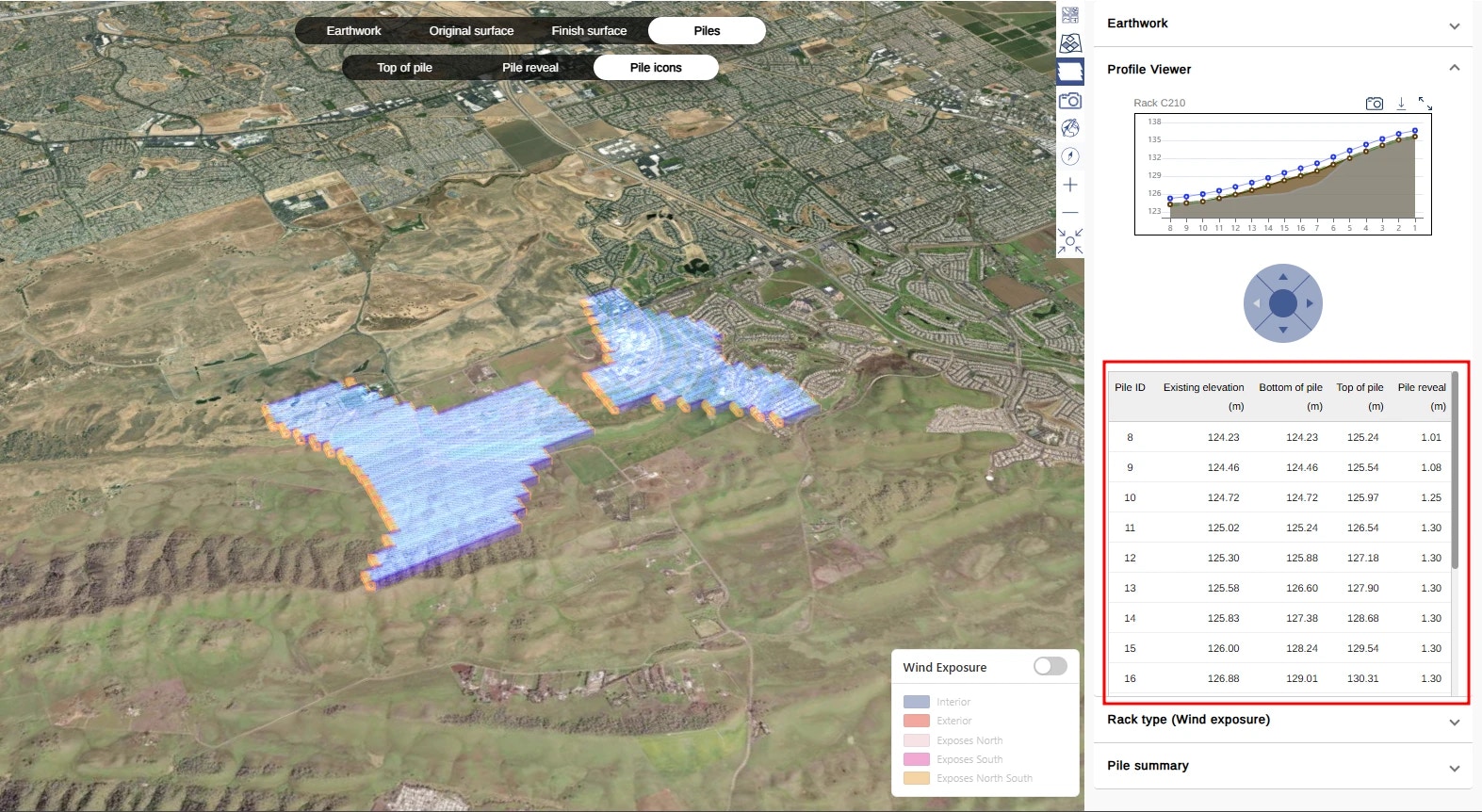Select pile row with ID 9

click(x=1279, y=467)
